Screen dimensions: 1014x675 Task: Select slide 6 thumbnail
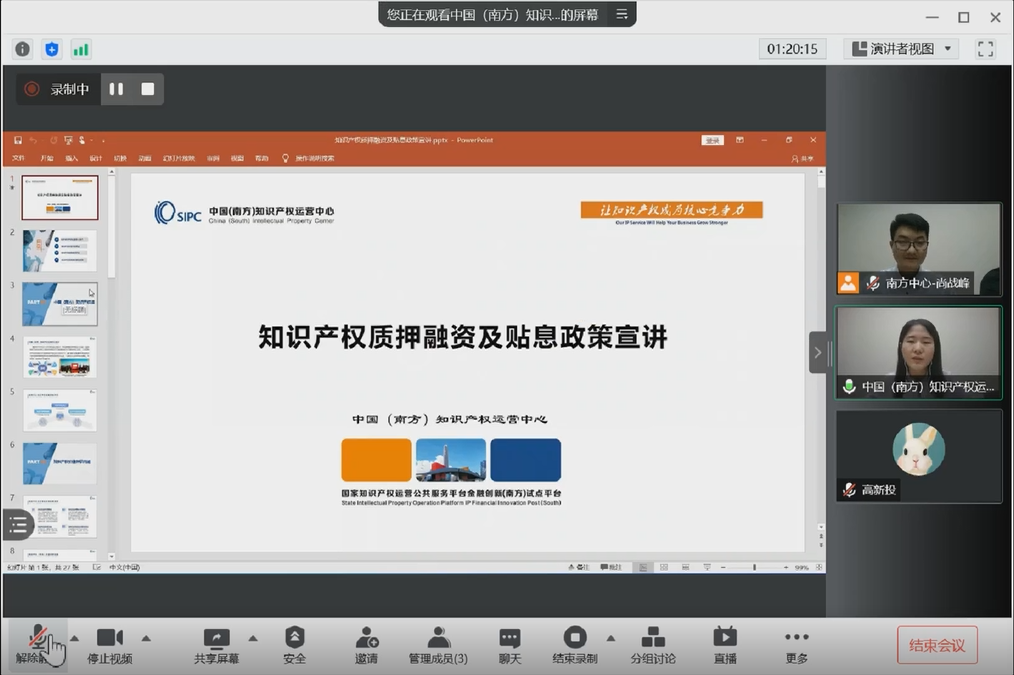point(60,463)
